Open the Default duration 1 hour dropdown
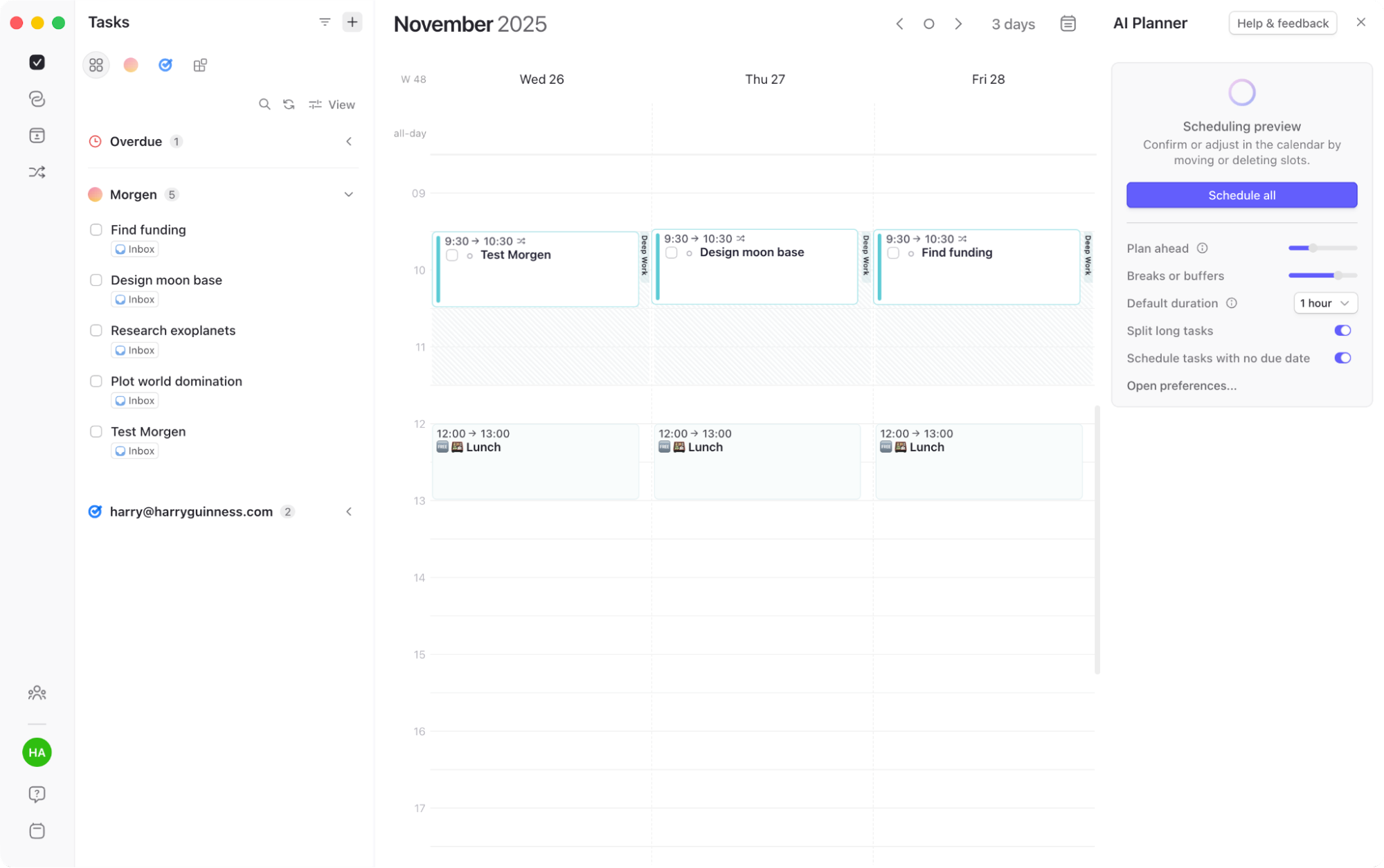The image size is (1384, 868). [1324, 302]
